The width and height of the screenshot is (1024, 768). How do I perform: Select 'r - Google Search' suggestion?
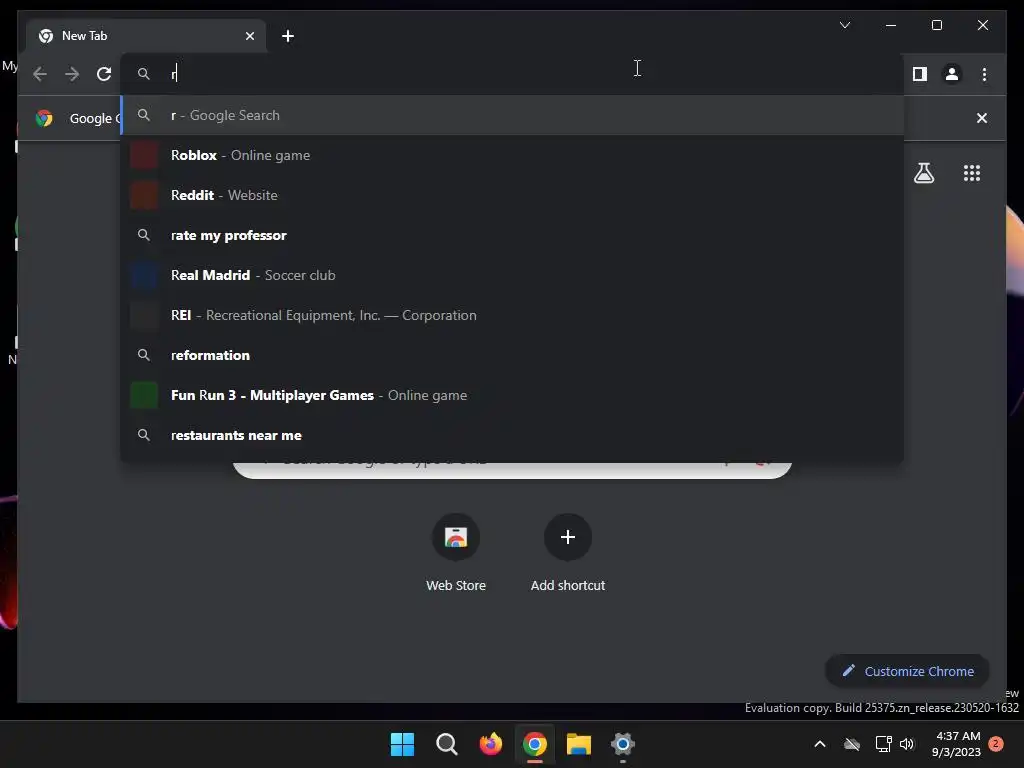513,116
